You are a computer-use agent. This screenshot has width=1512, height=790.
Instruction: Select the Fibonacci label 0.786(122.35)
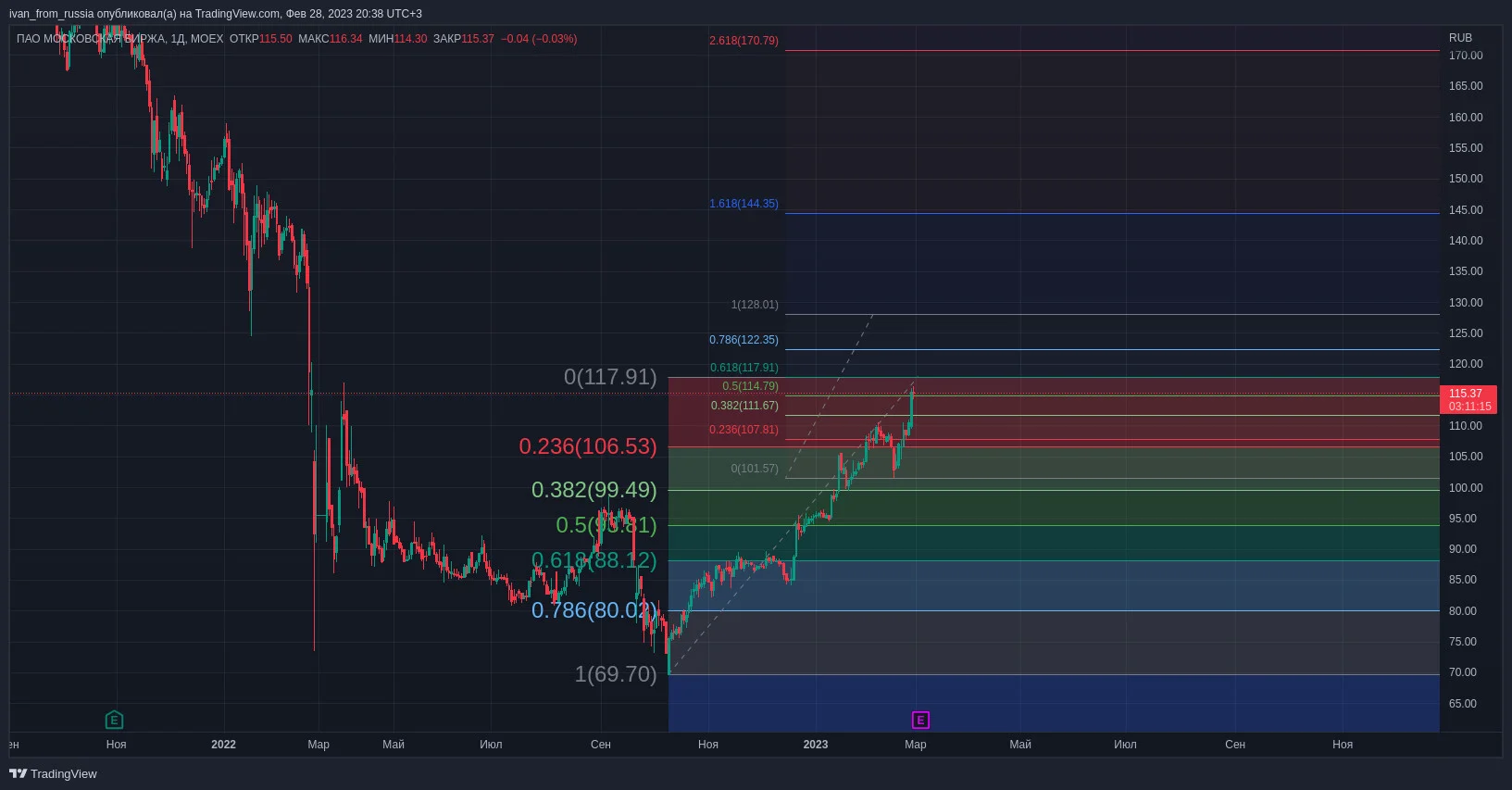pyautogui.click(x=744, y=340)
